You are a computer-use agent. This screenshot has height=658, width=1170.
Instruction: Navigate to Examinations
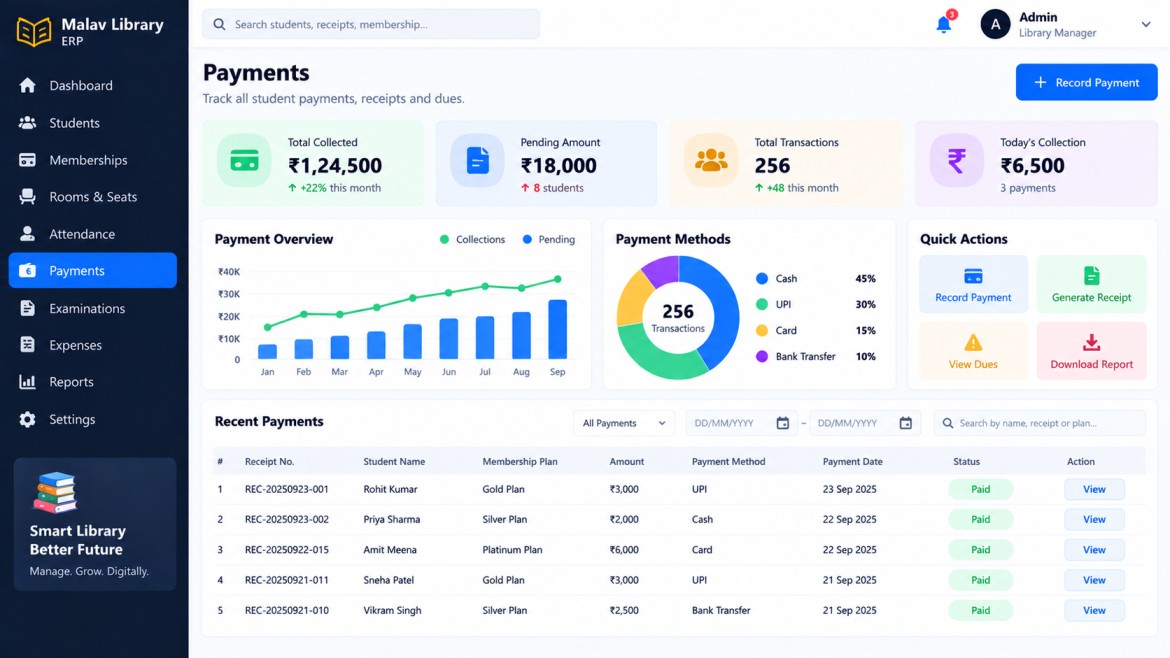[93, 308]
